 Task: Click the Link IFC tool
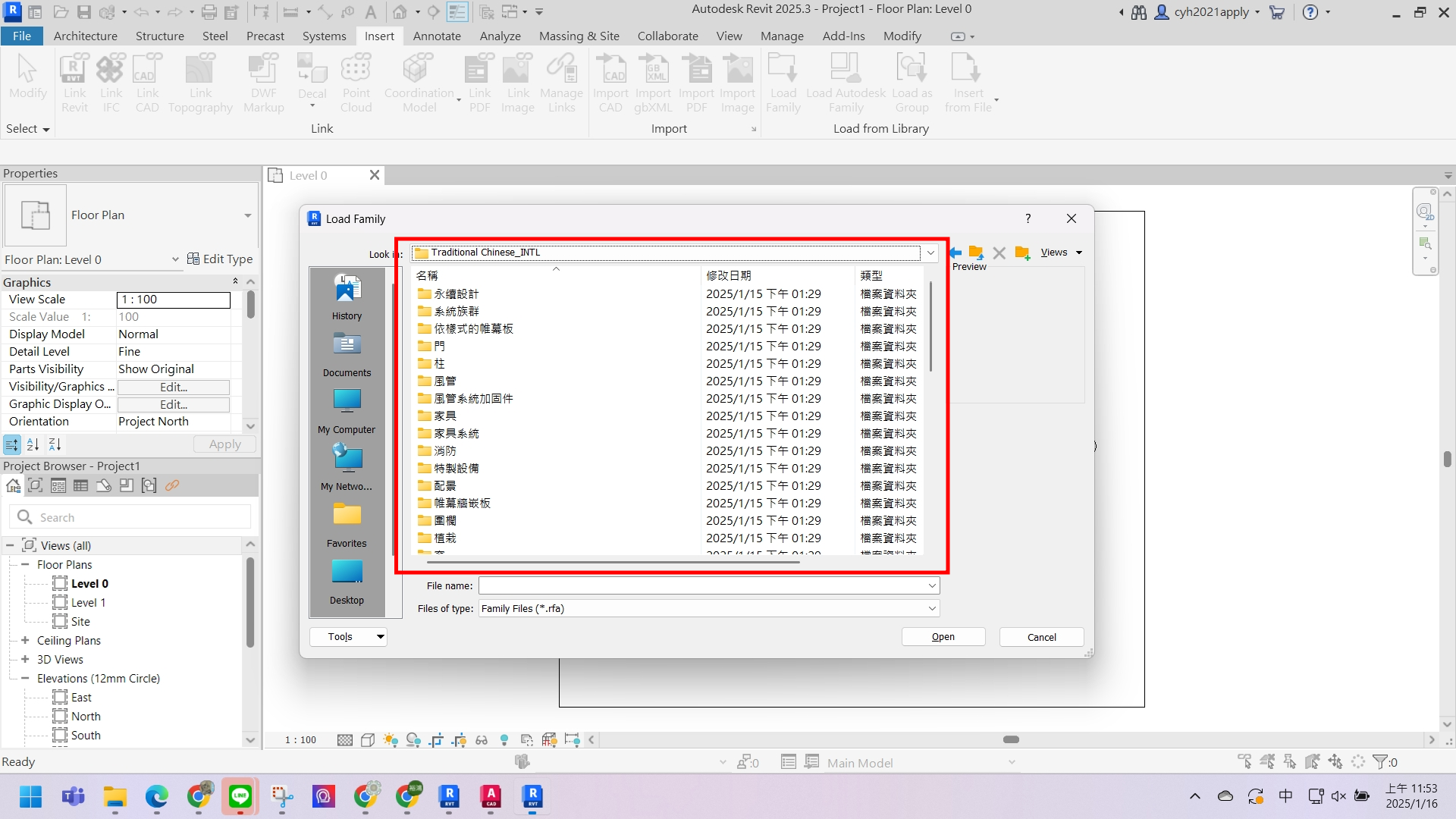pos(111,83)
